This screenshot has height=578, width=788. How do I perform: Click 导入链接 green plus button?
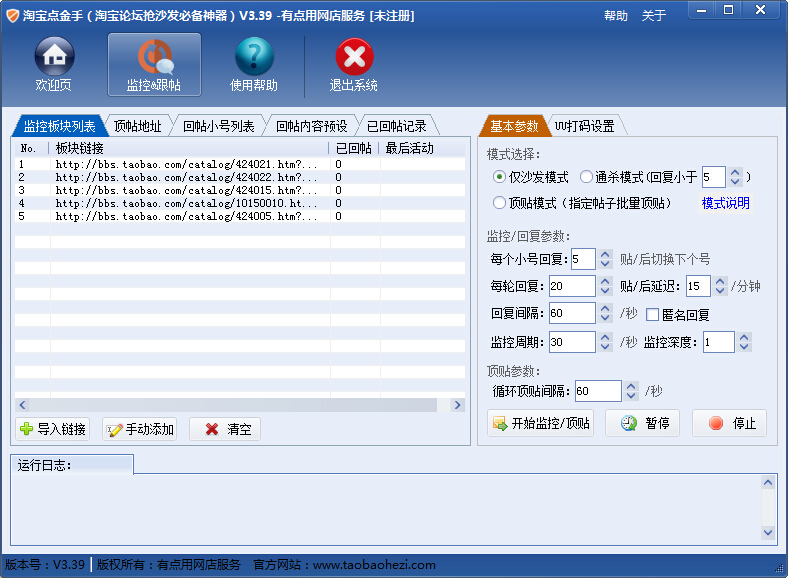[53, 429]
